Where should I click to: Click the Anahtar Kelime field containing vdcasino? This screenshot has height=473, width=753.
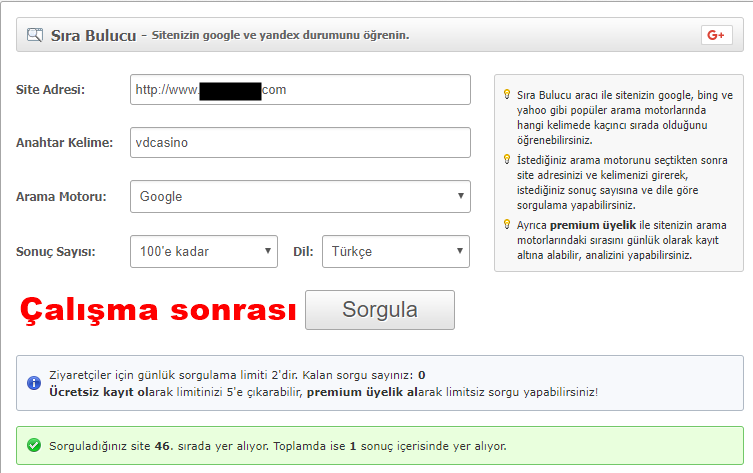[300, 143]
